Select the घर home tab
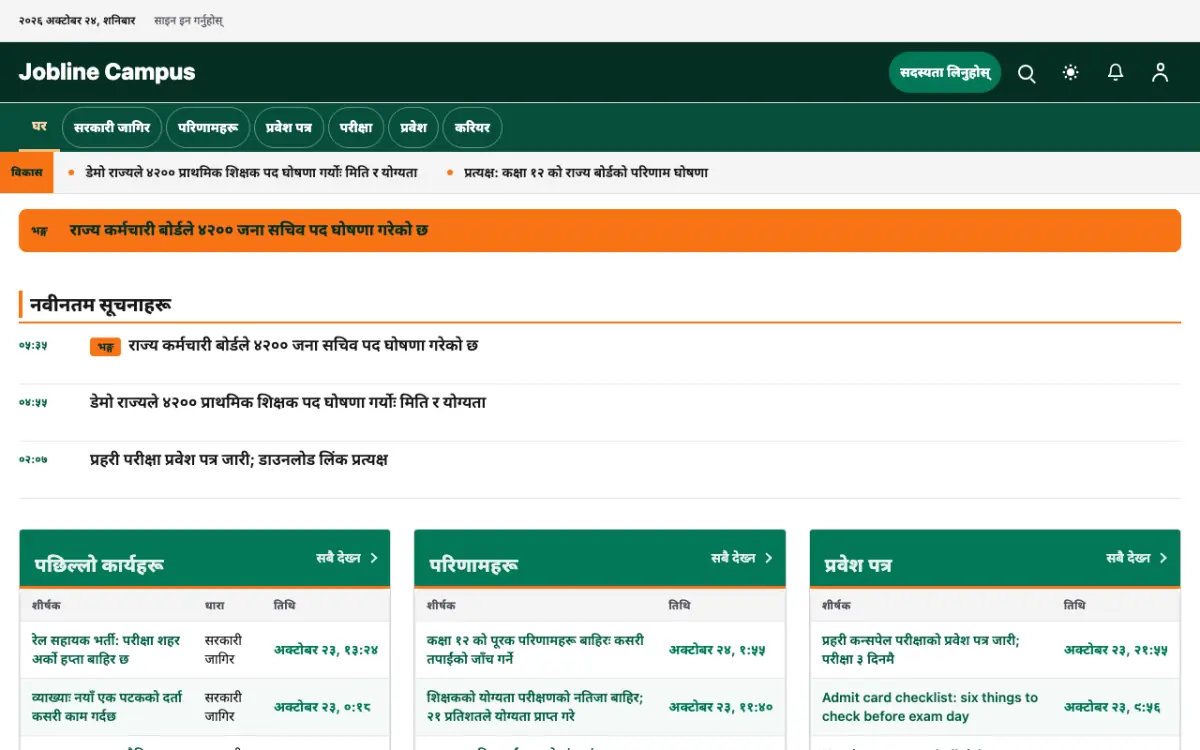Viewport: 1200px width, 750px height. (x=40, y=127)
